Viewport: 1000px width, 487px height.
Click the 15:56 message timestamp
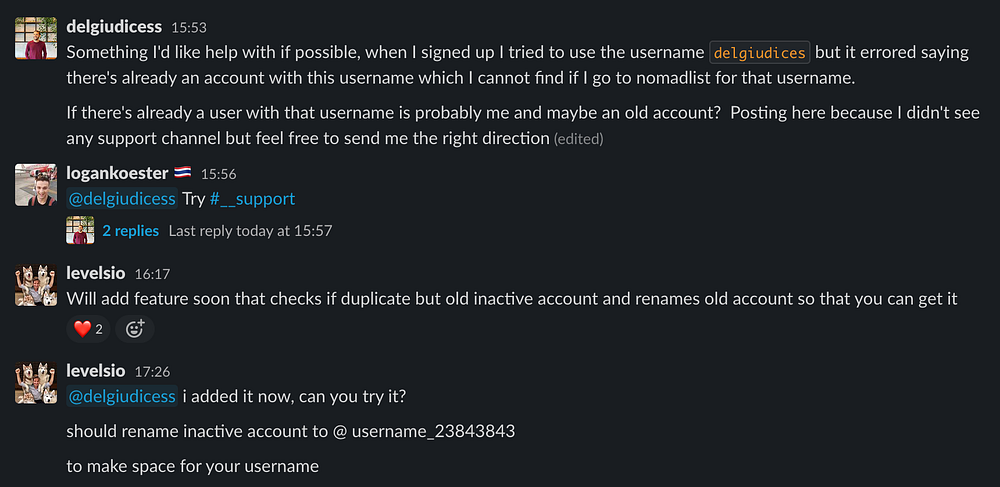[x=218, y=174]
